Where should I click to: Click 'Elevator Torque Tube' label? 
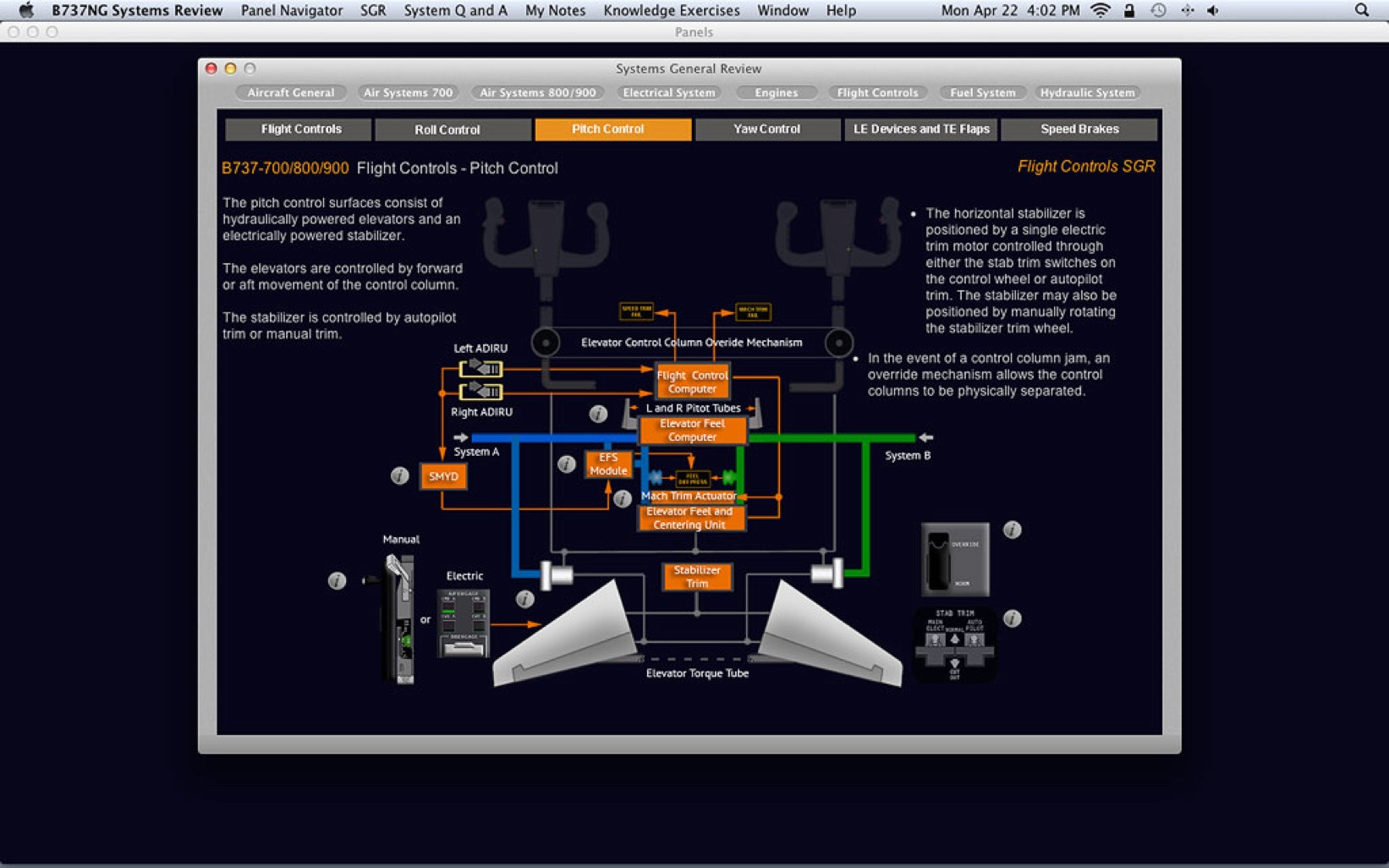click(697, 673)
